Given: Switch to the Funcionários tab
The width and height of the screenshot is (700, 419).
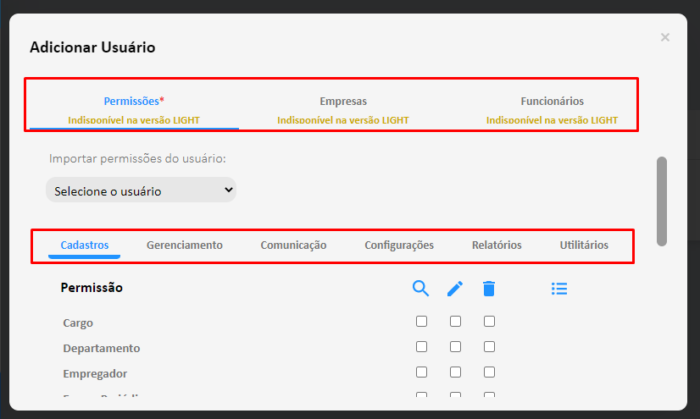Looking at the screenshot, I should 552,109.
